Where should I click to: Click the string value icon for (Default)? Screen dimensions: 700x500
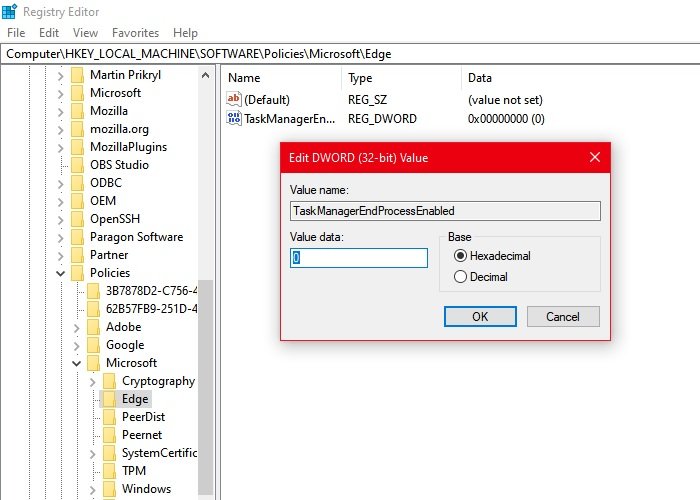click(234, 99)
